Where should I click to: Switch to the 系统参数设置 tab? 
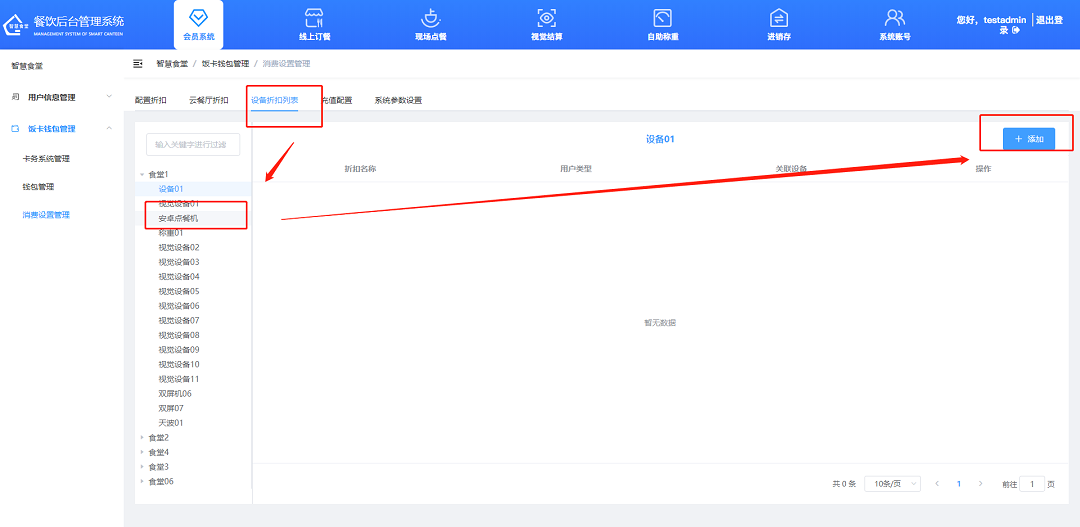(x=398, y=100)
